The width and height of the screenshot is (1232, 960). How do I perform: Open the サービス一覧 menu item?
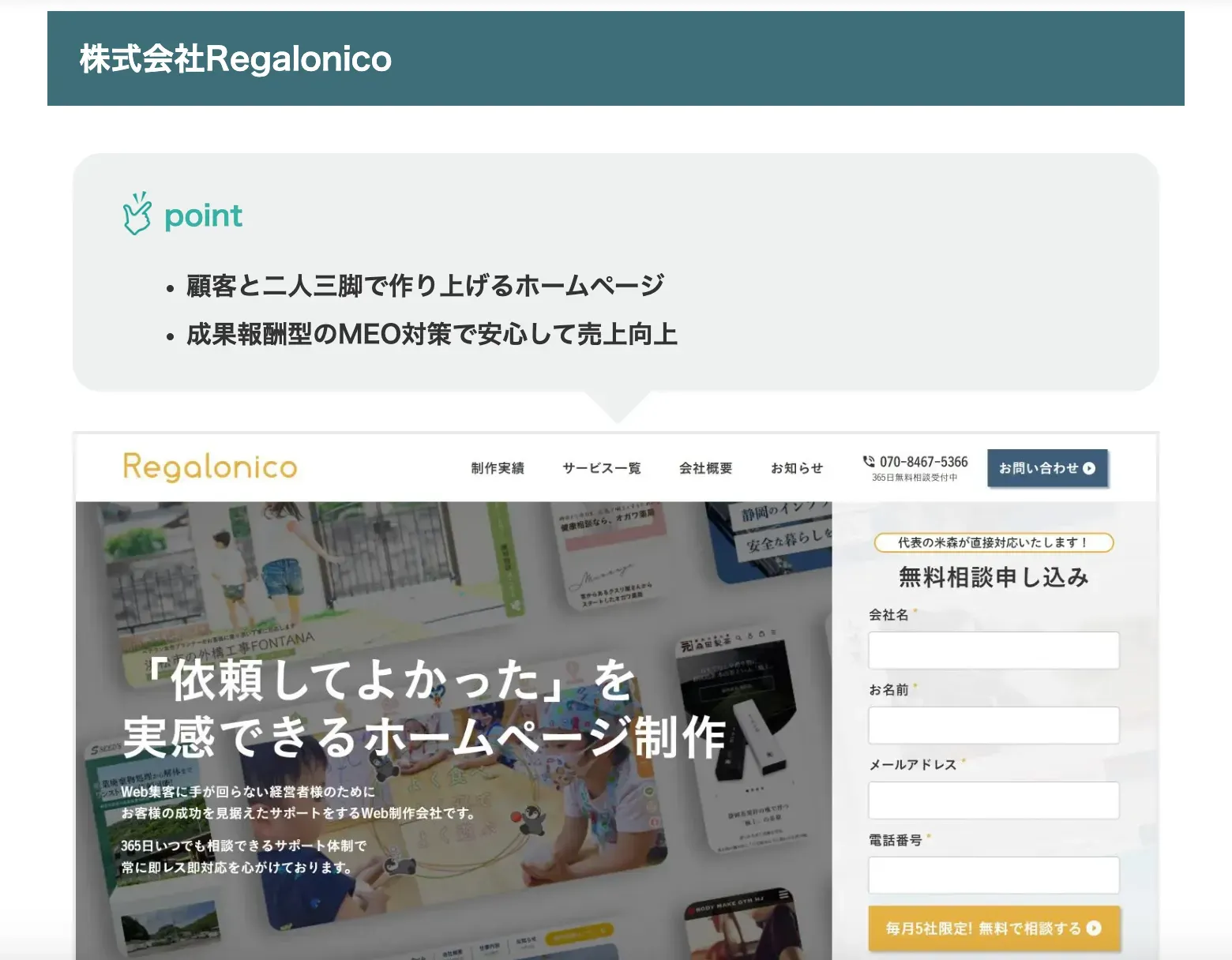(602, 468)
